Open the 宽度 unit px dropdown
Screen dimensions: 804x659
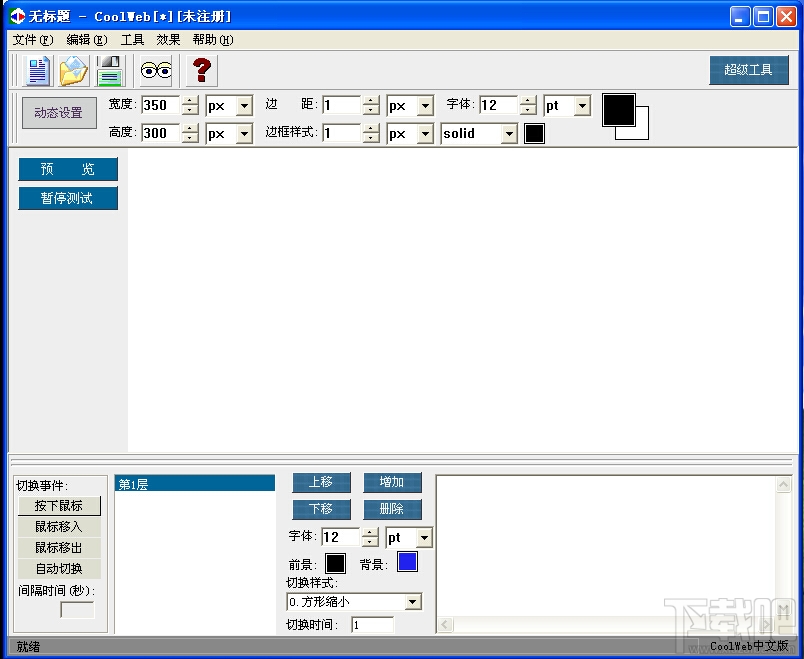(245, 106)
